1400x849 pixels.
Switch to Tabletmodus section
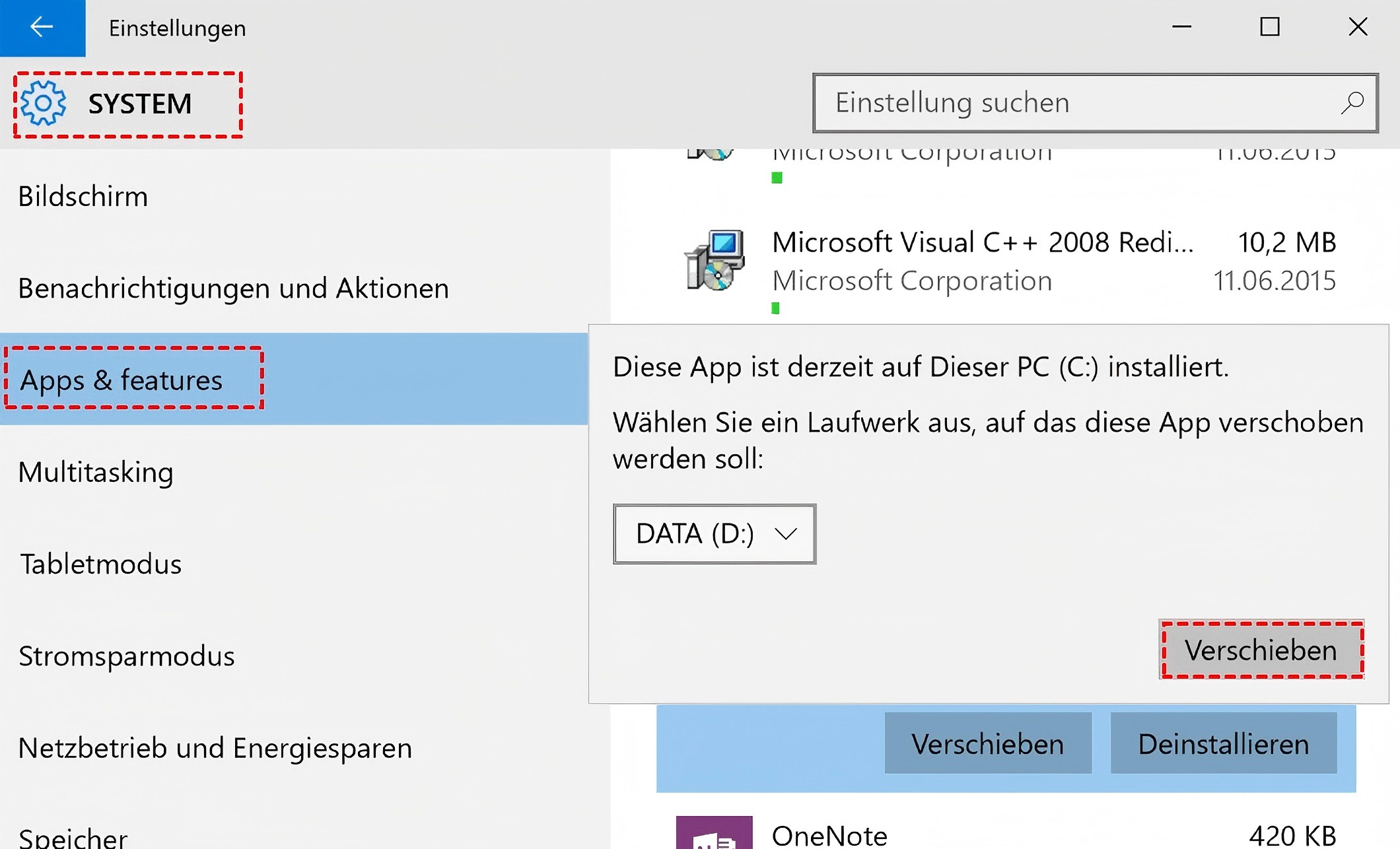coord(100,564)
